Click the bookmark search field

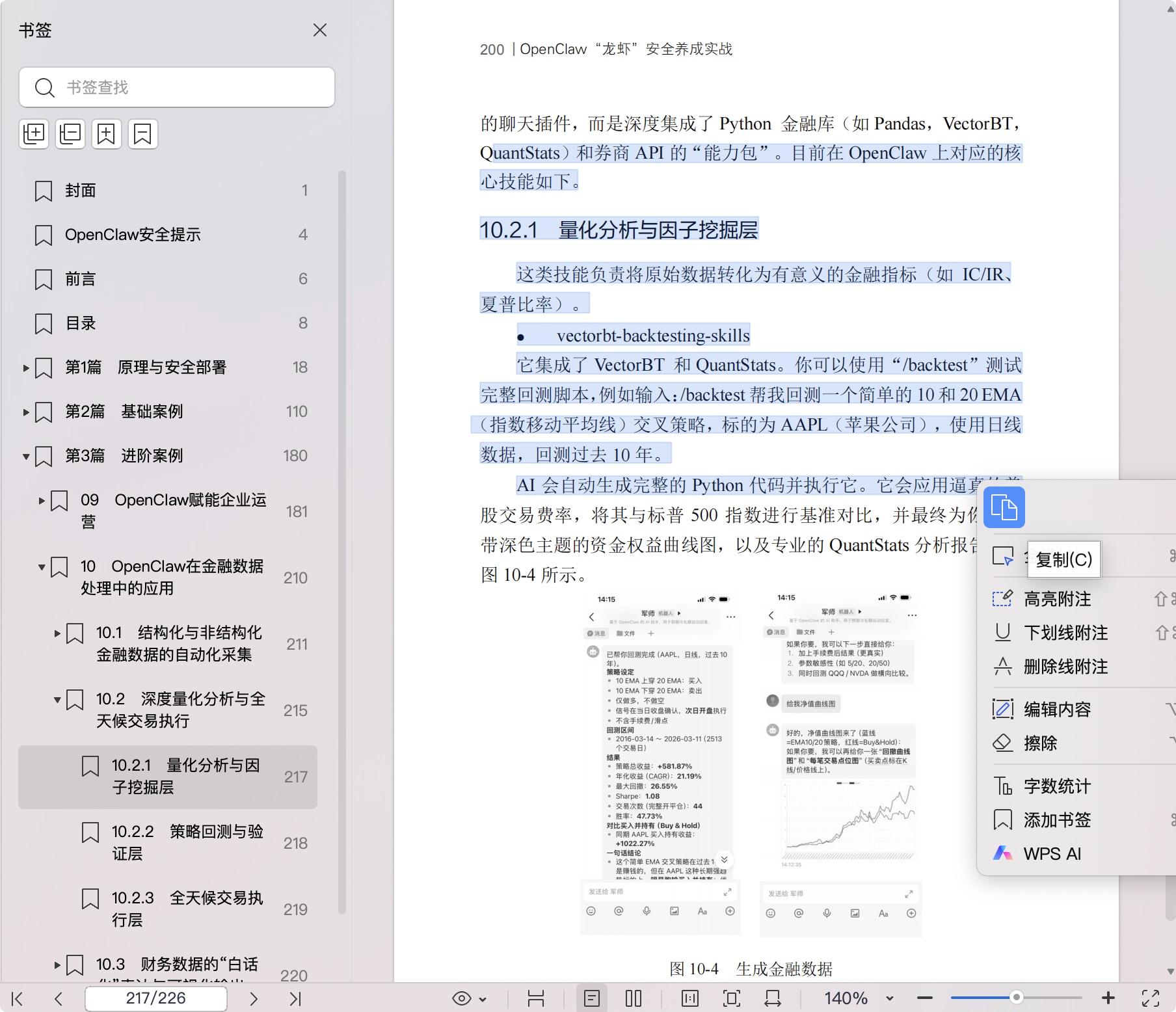point(177,87)
